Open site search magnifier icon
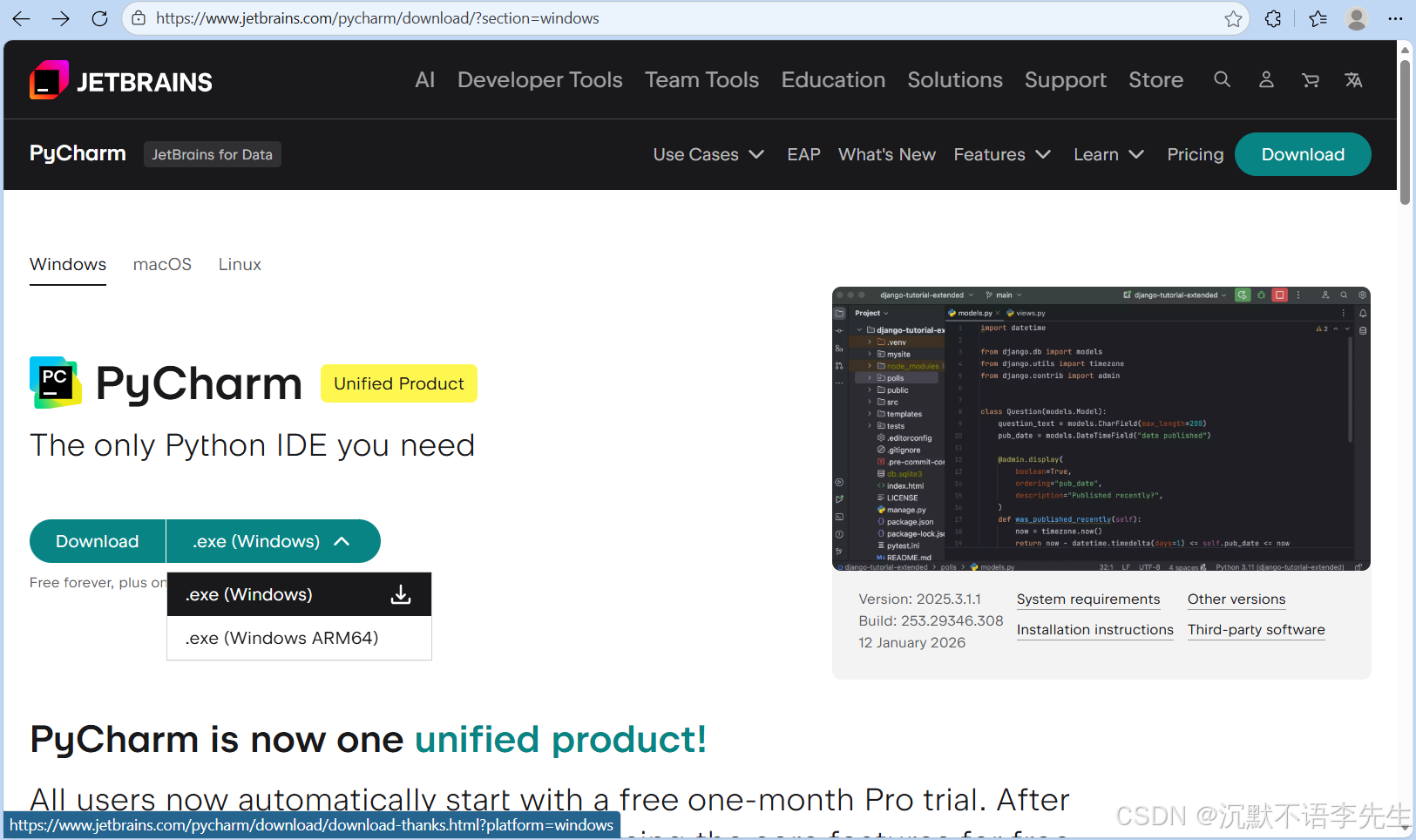The width and height of the screenshot is (1416, 840). point(1223,79)
